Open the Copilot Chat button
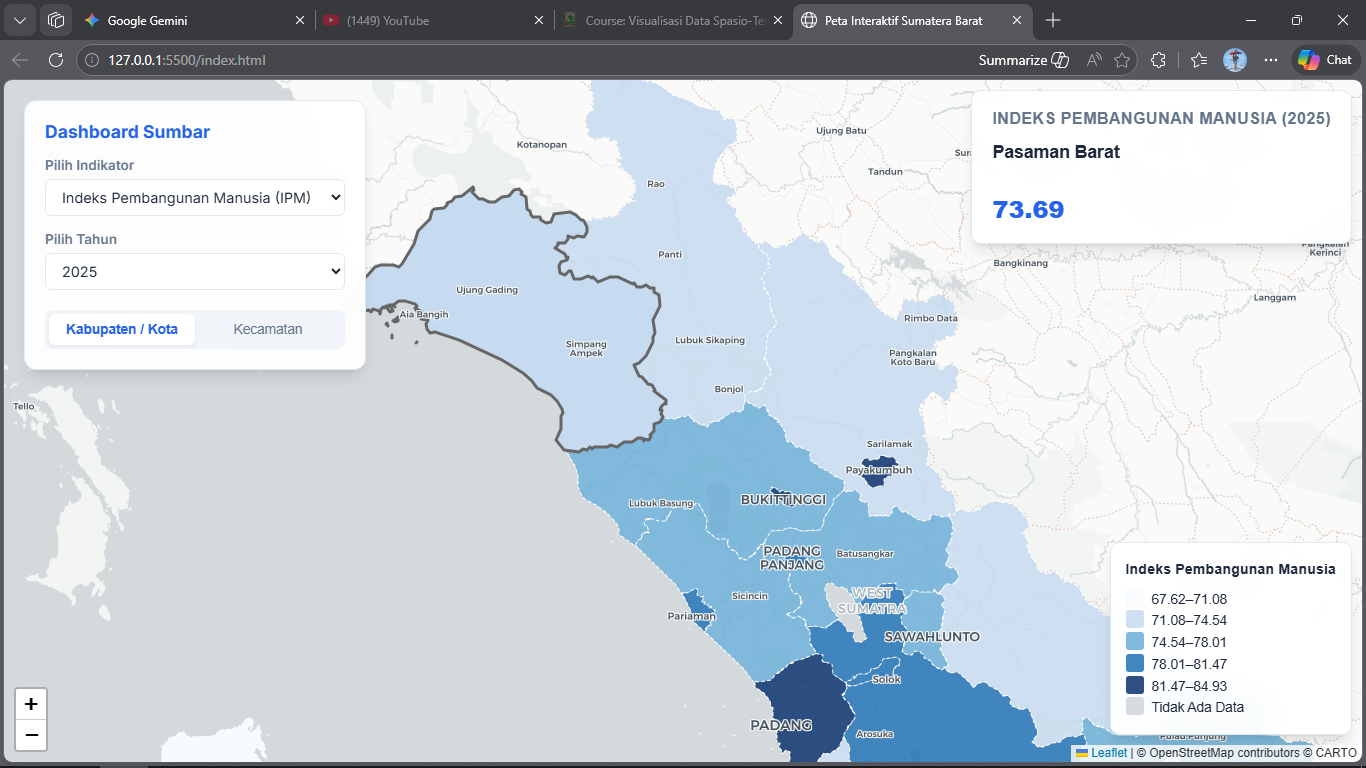The height and width of the screenshot is (768, 1366). tap(1325, 60)
